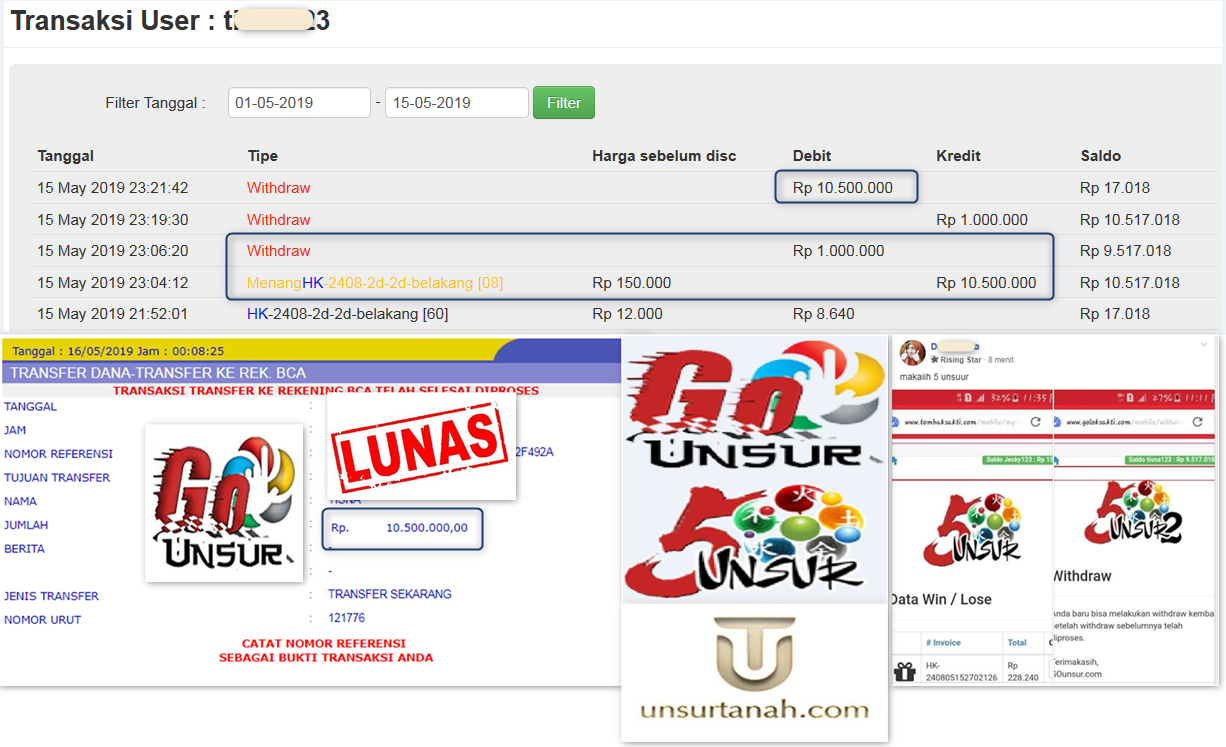Viewport: 1226px width, 747px height.
Task: Click the green Filter button
Action: (564, 103)
